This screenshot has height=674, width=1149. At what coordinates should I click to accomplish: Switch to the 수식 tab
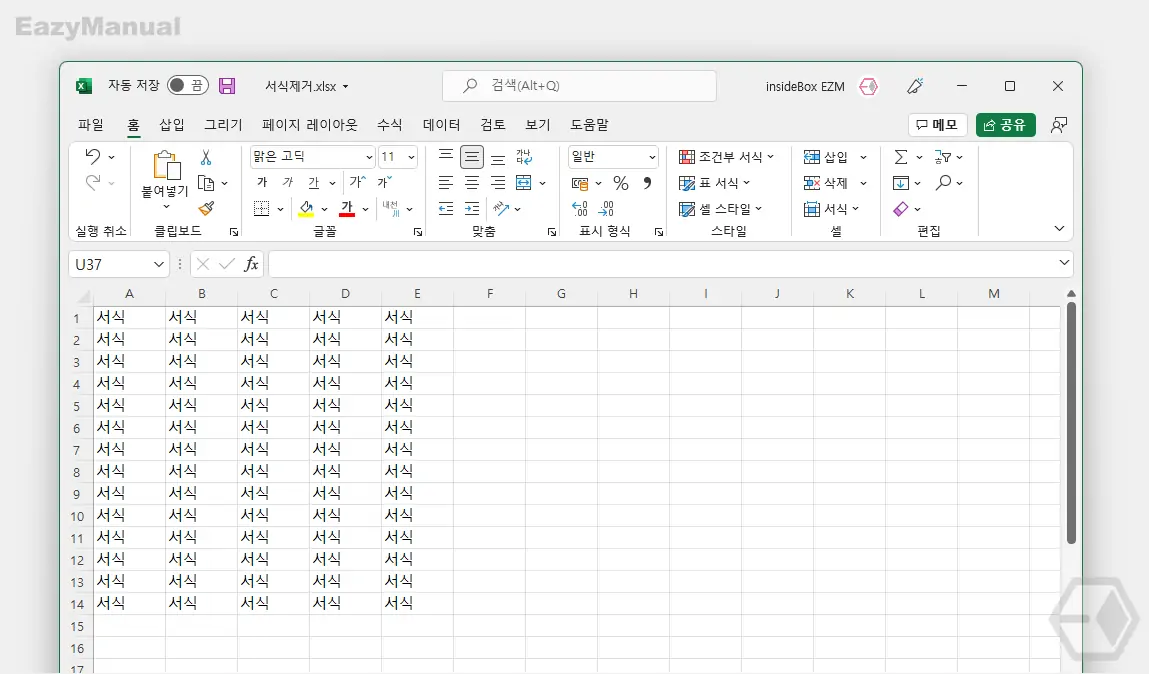coord(390,125)
